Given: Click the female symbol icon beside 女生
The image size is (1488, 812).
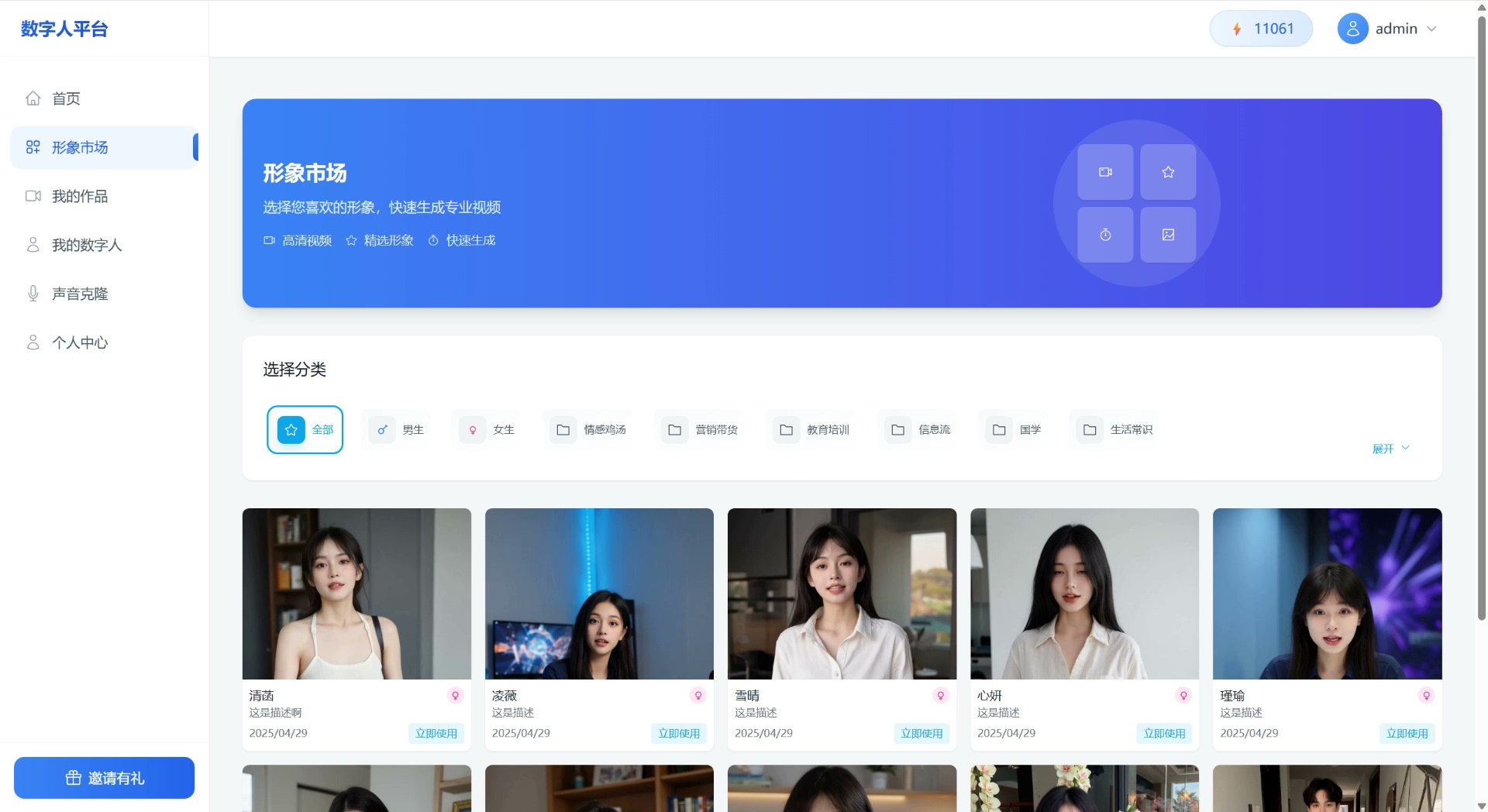Looking at the screenshot, I should [473, 430].
